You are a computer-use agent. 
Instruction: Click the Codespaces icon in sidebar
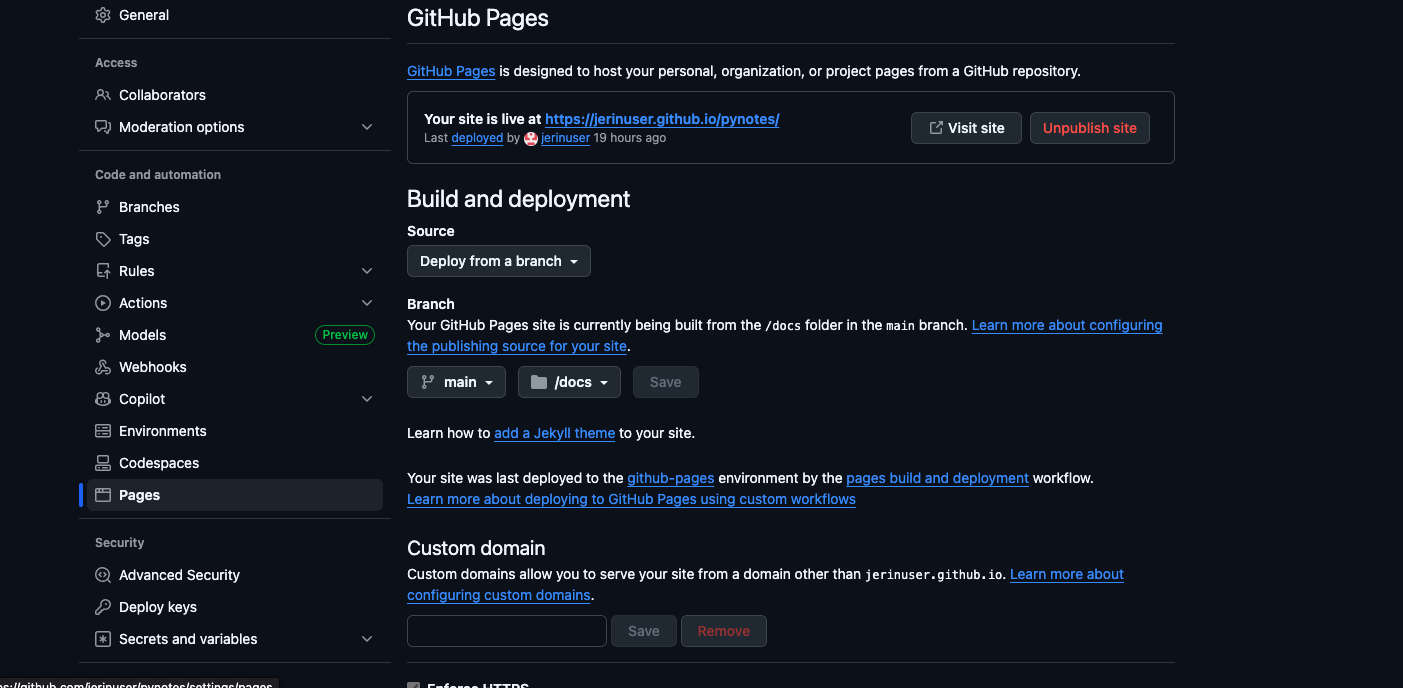pos(103,463)
